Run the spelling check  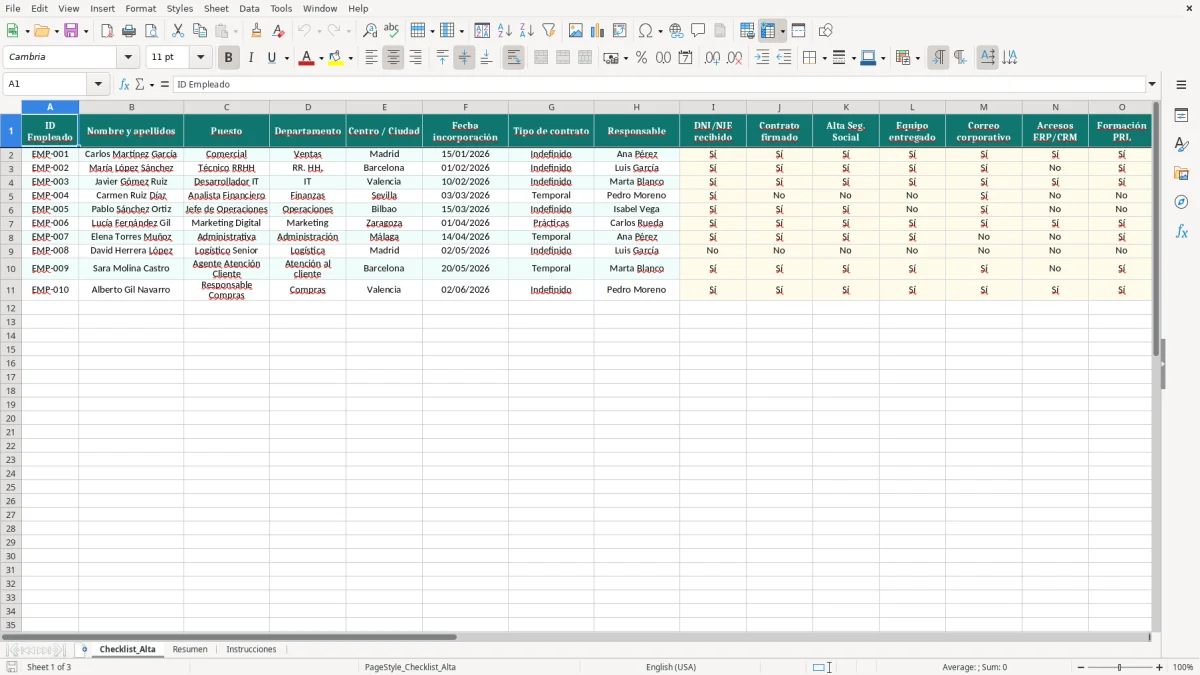coord(392,31)
